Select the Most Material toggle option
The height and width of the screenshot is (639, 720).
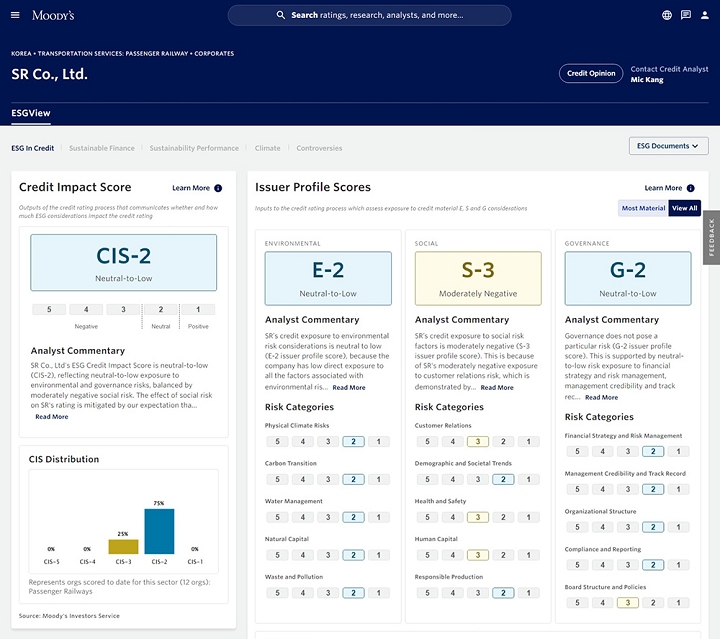pyautogui.click(x=643, y=208)
